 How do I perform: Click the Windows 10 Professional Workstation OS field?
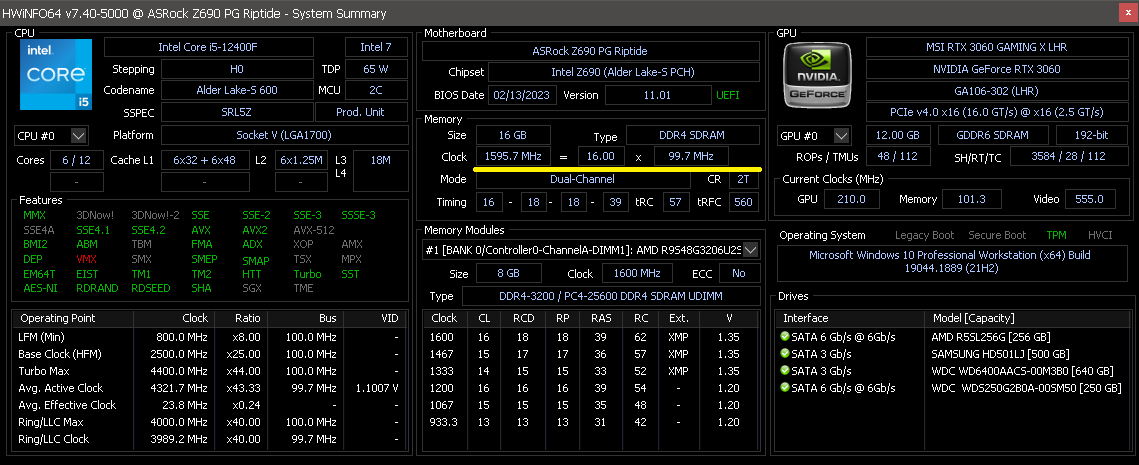coord(950,263)
